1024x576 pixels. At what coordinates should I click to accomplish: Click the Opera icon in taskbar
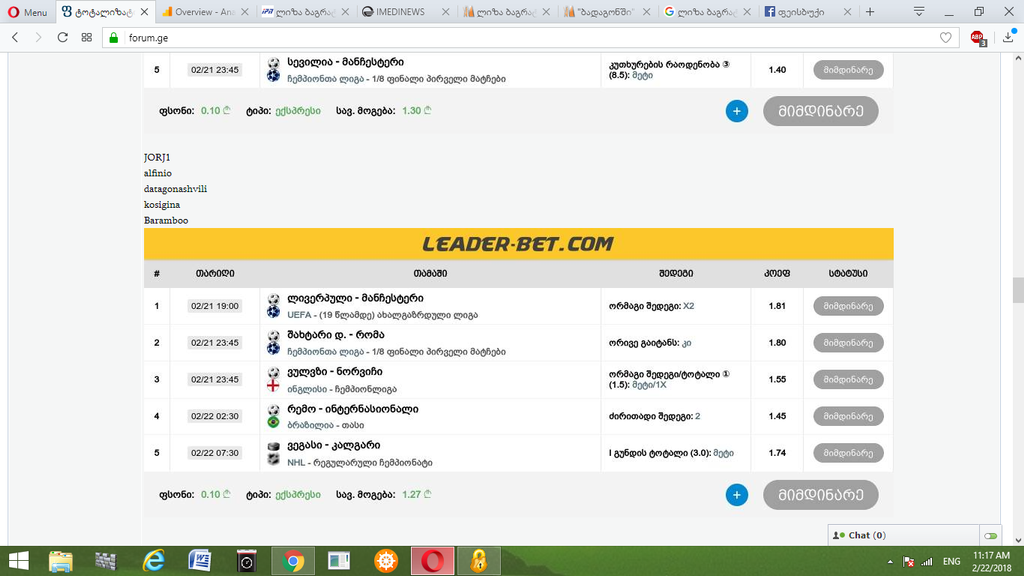click(432, 561)
